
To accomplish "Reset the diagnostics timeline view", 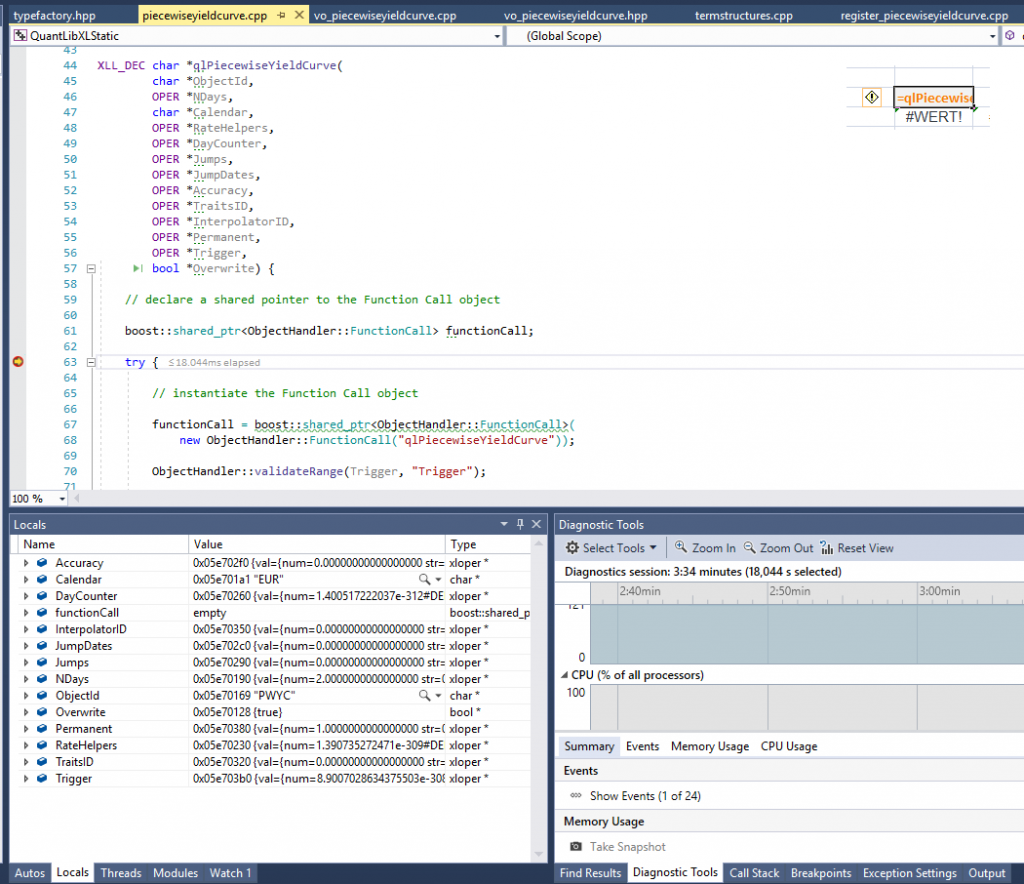I will pos(857,548).
